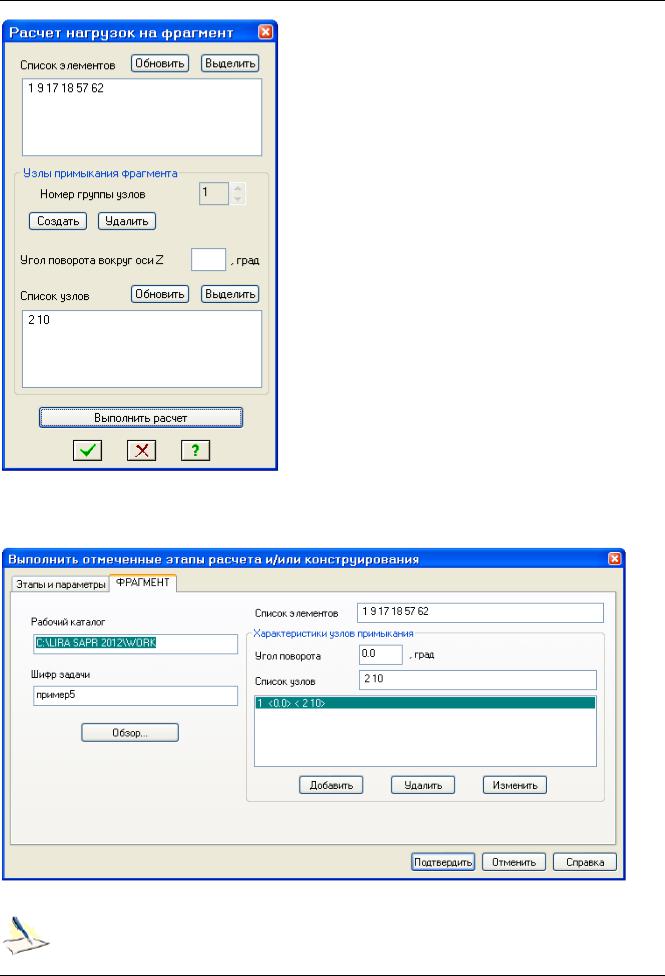The height and width of the screenshot is (976, 665).
Task: Switch to Этапы и параметры tab
Action: (x=60, y=584)
